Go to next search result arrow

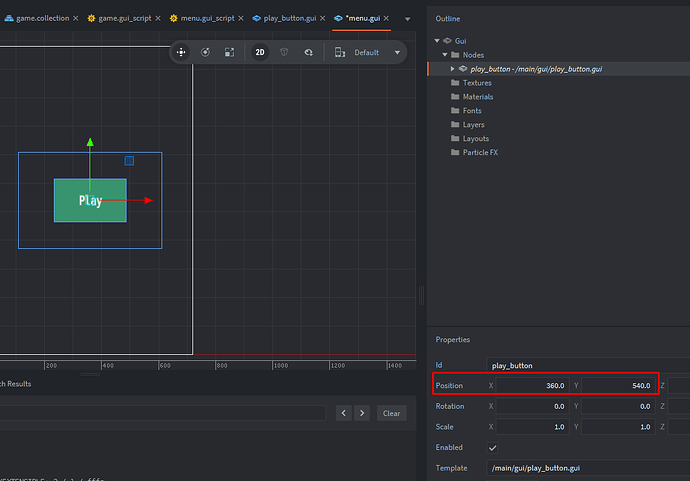coord(361,413)
